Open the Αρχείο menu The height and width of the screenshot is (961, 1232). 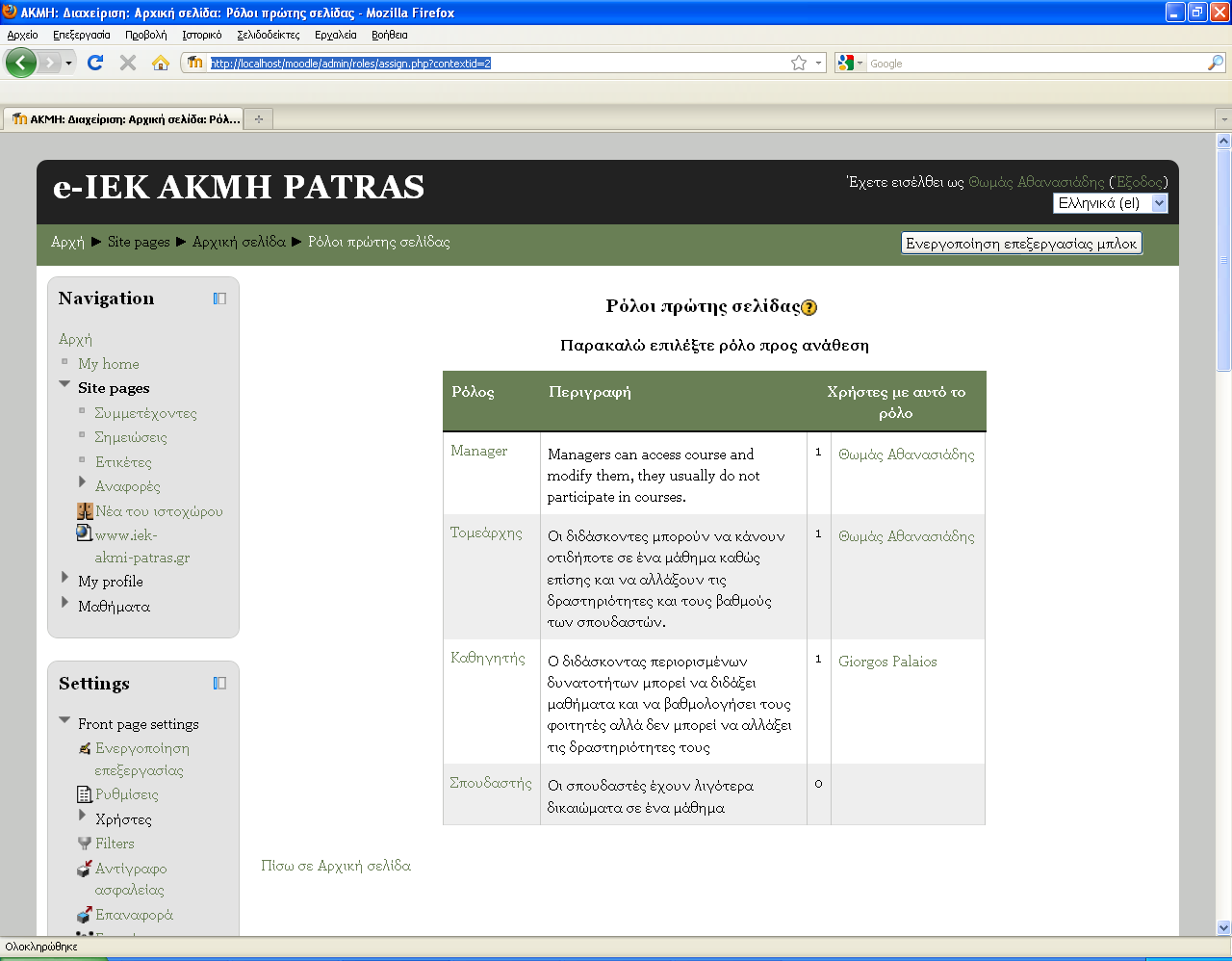point(23,35)
